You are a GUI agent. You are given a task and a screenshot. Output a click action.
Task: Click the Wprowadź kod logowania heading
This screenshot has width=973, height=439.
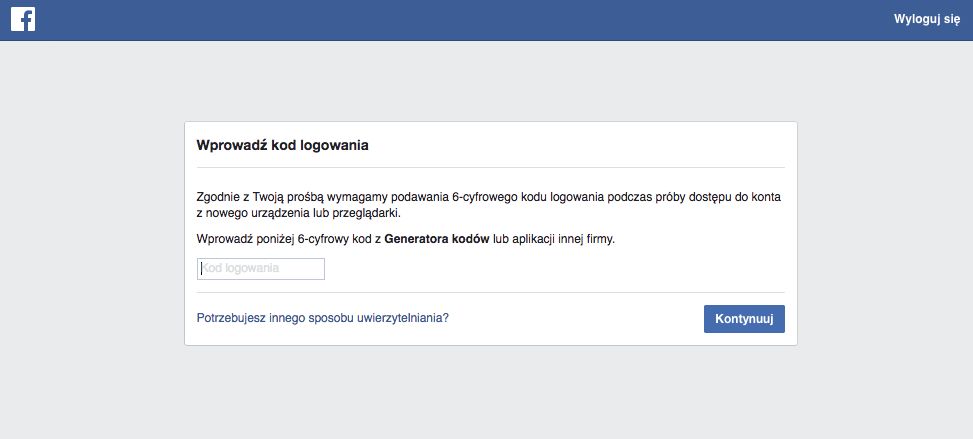(283, 145)
